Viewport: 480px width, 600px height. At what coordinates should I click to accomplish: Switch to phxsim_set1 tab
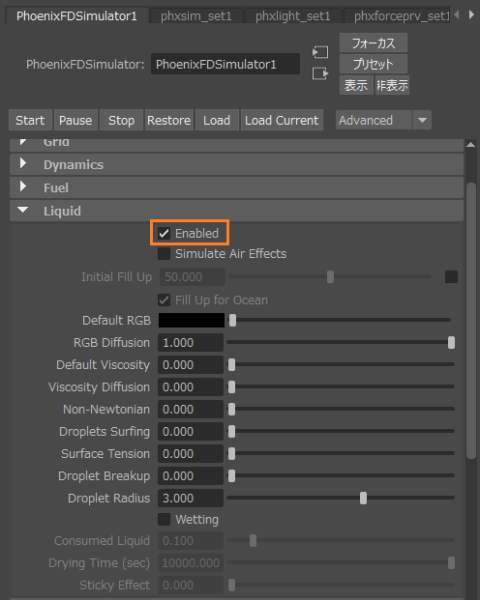click(196, 16)
